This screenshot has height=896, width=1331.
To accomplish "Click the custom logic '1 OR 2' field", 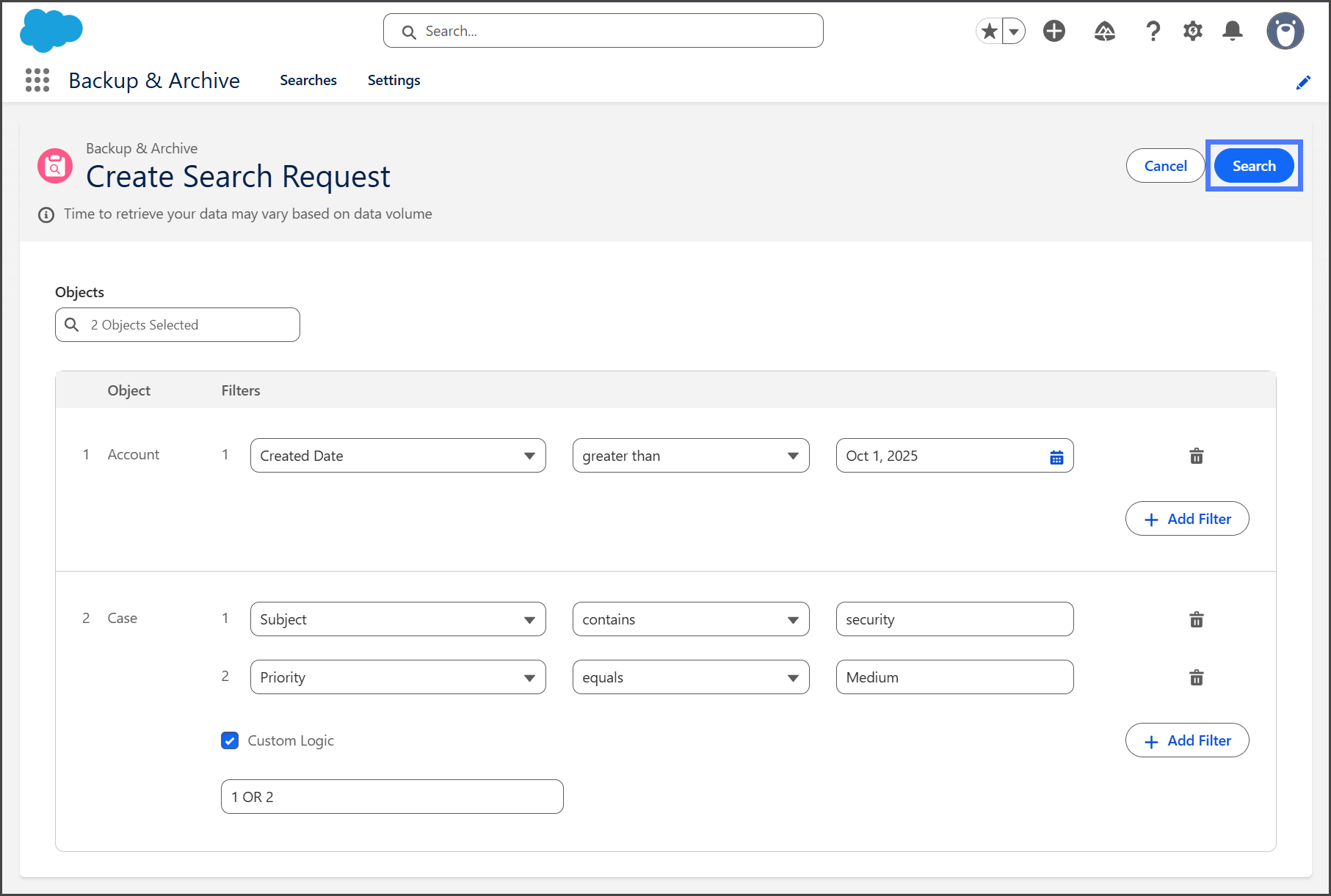I will pos(392,797).
